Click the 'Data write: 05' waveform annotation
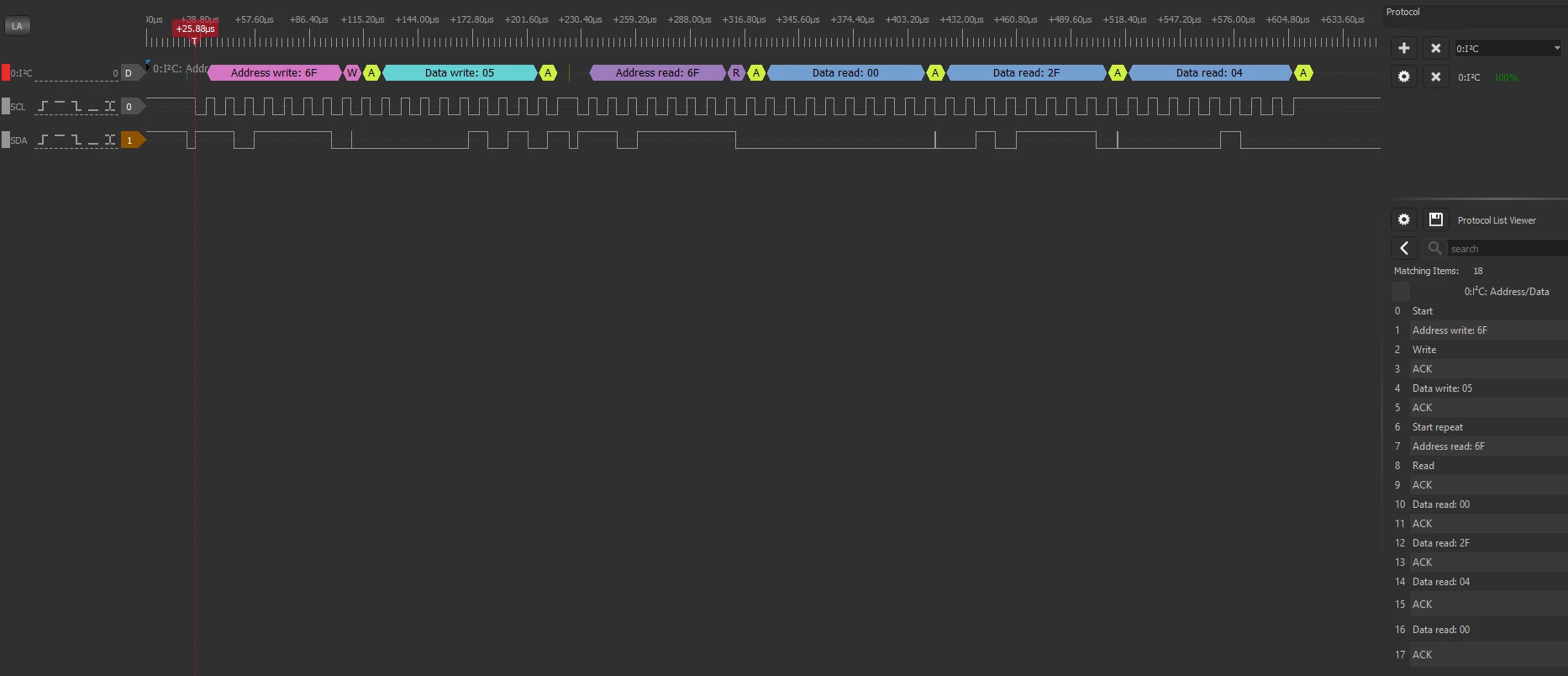The width and height of the screenshot is (1568, 676). (x=460, y=73)
